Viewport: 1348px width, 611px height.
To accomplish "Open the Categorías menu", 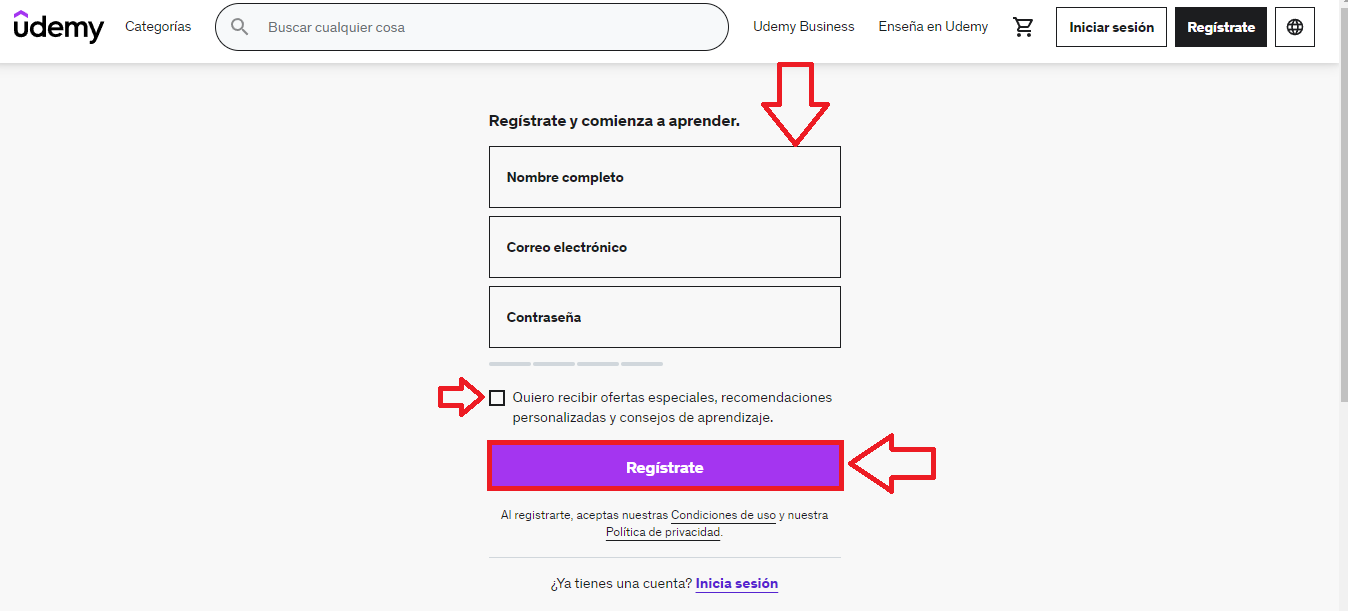I will 157,27.
